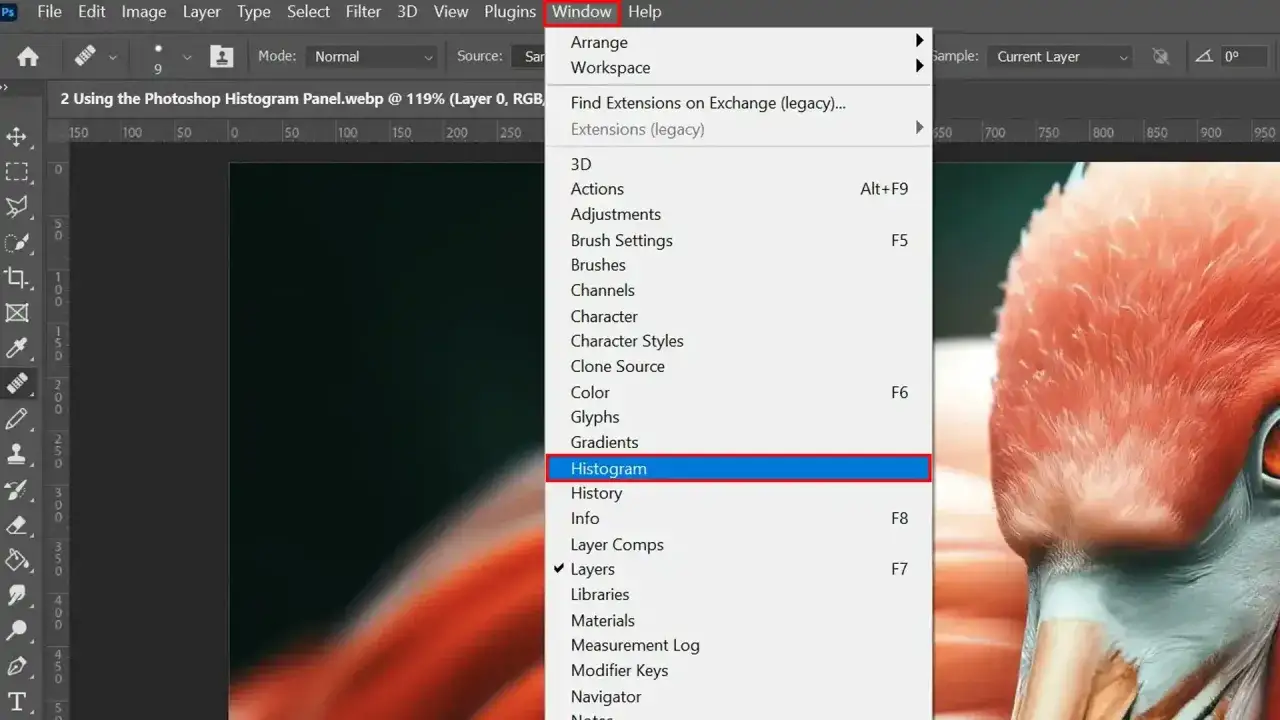The width and height of the screenshot is (1280, 720).
Task: Choose Channels in the Window menu
Action: click(x=739, y=290)
